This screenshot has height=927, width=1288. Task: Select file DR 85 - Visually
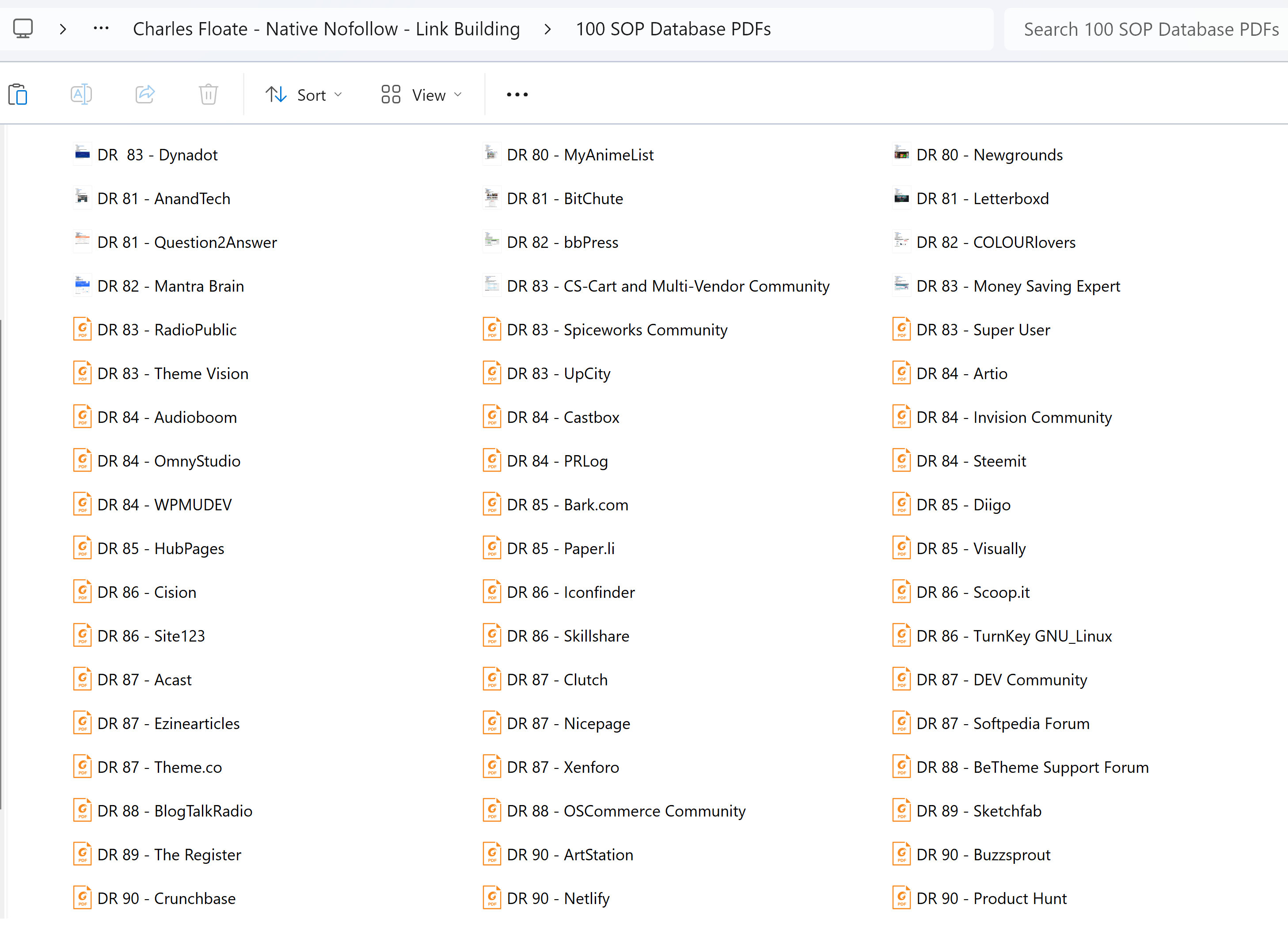click(959, 548)
